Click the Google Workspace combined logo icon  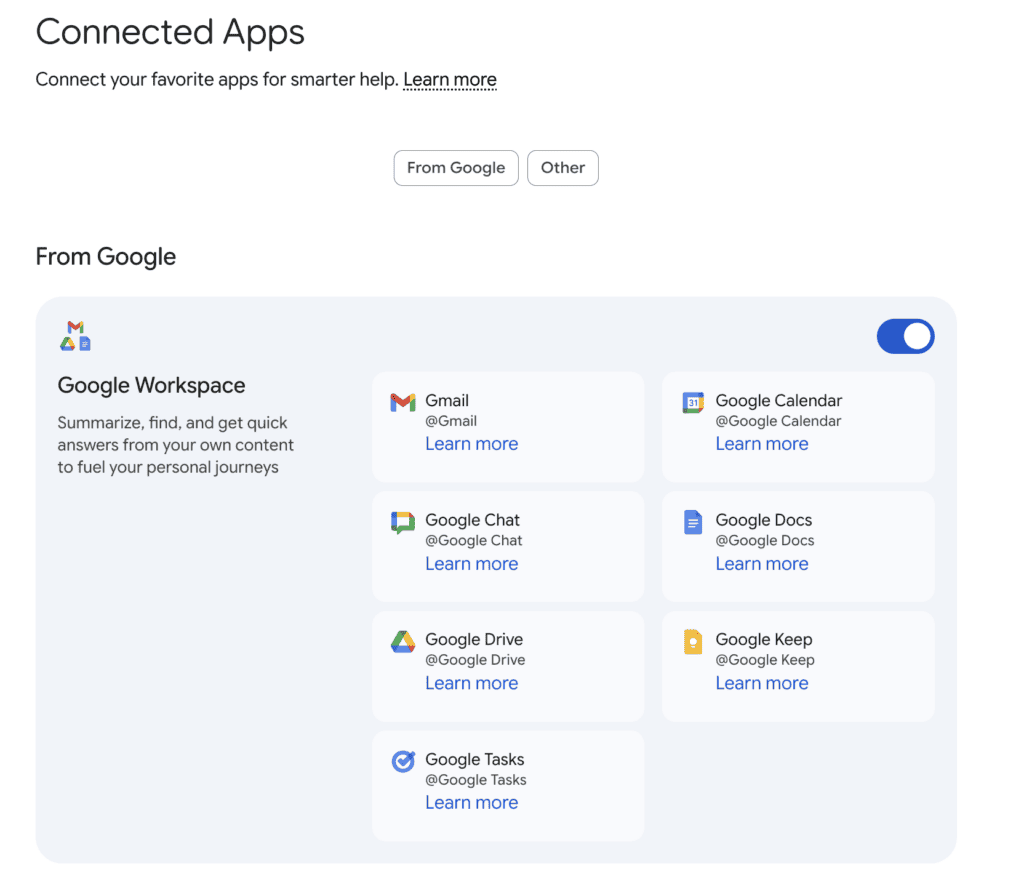[75, 336]
